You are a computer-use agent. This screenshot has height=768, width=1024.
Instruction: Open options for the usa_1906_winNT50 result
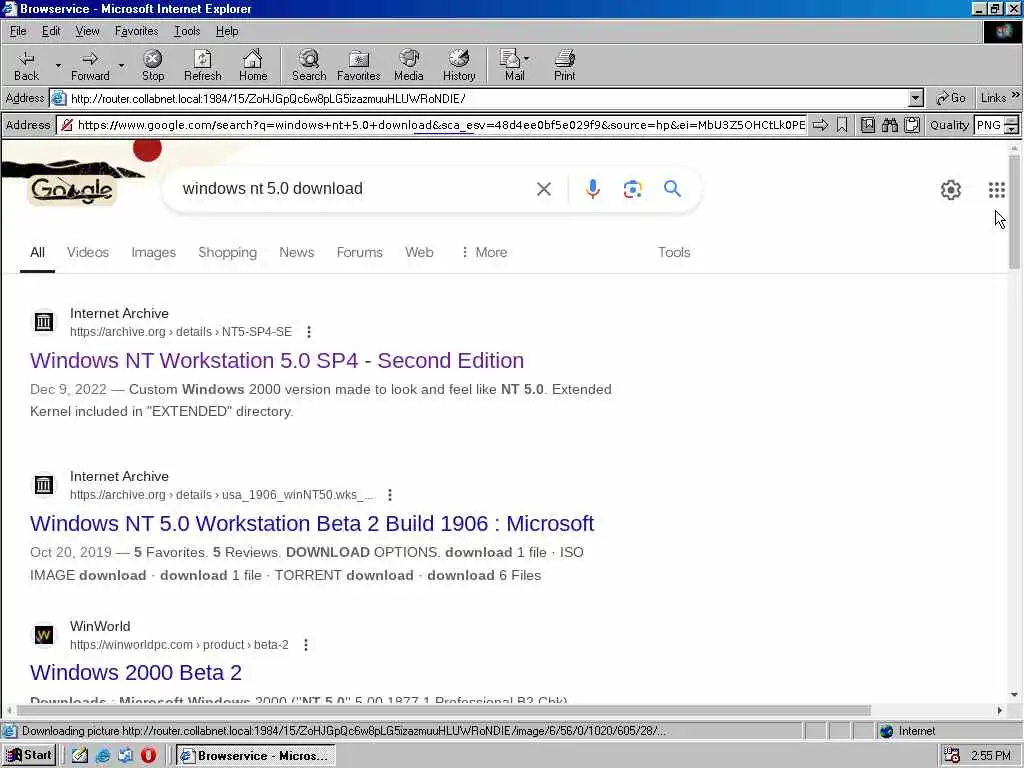[x=390, y=495]
